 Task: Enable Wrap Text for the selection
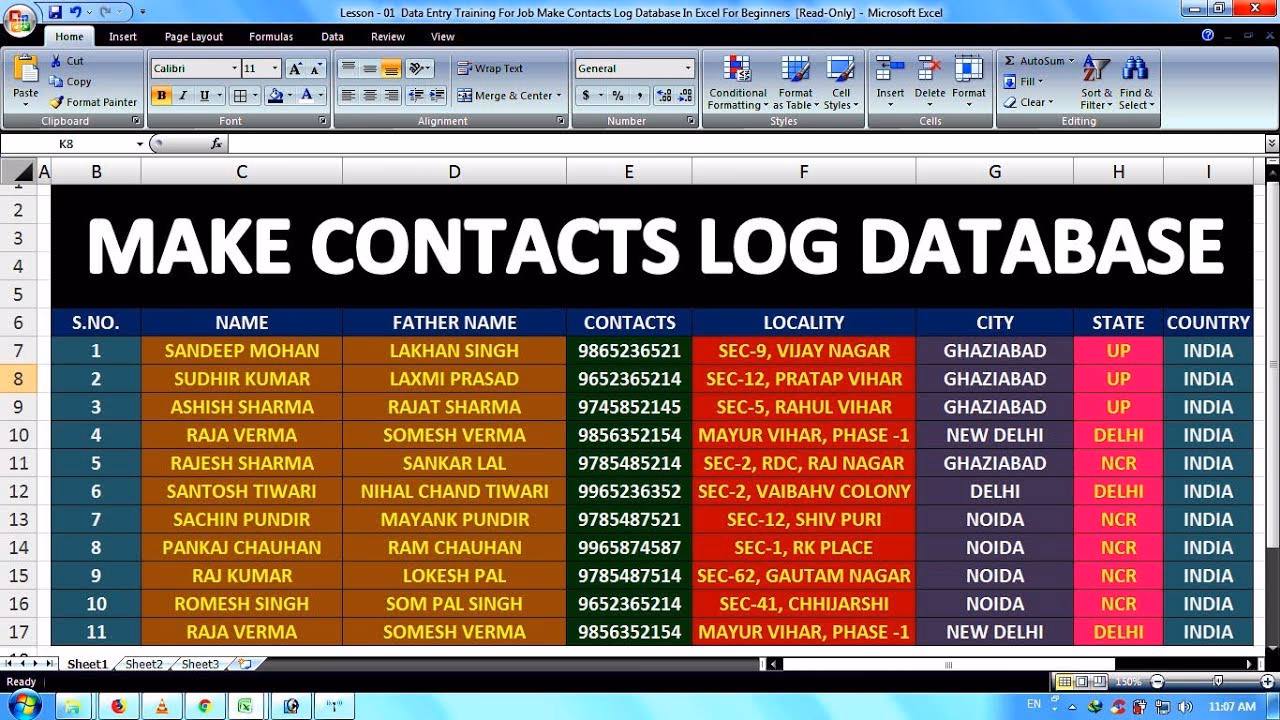pos(465,68)
